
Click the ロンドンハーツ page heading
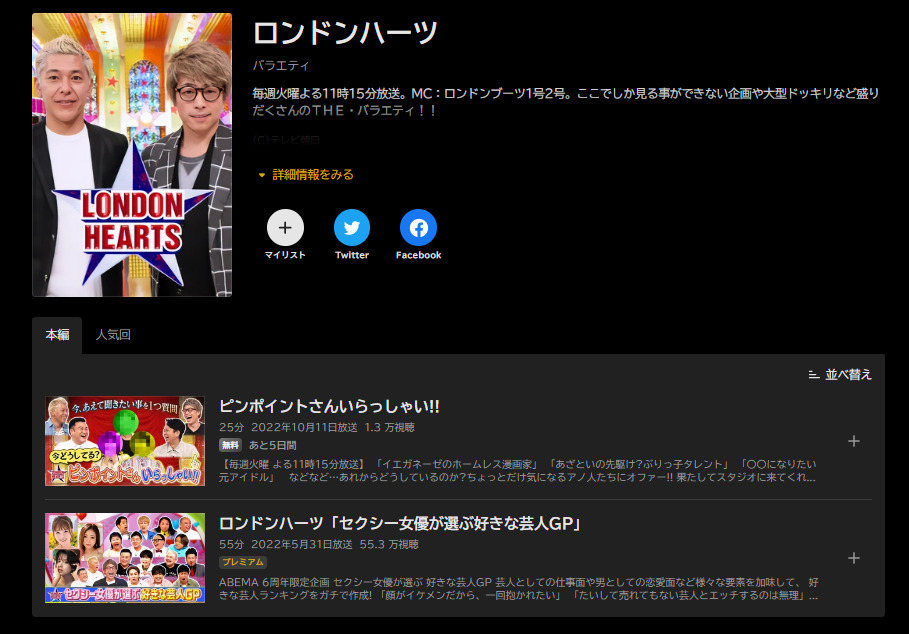click(345, 33)
